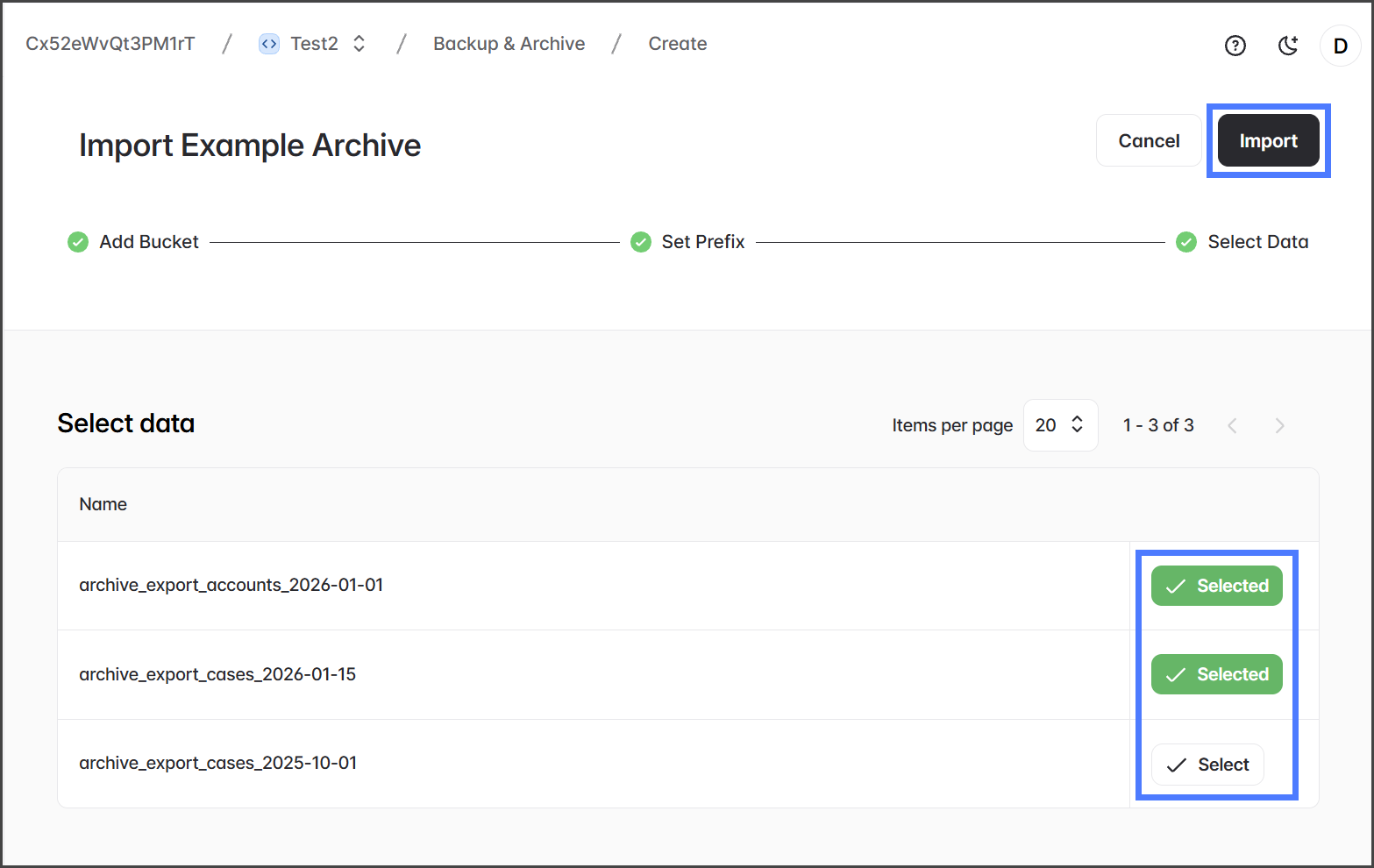
Task: Click the Test2 project code icon
Action: [x=269, y=44]
